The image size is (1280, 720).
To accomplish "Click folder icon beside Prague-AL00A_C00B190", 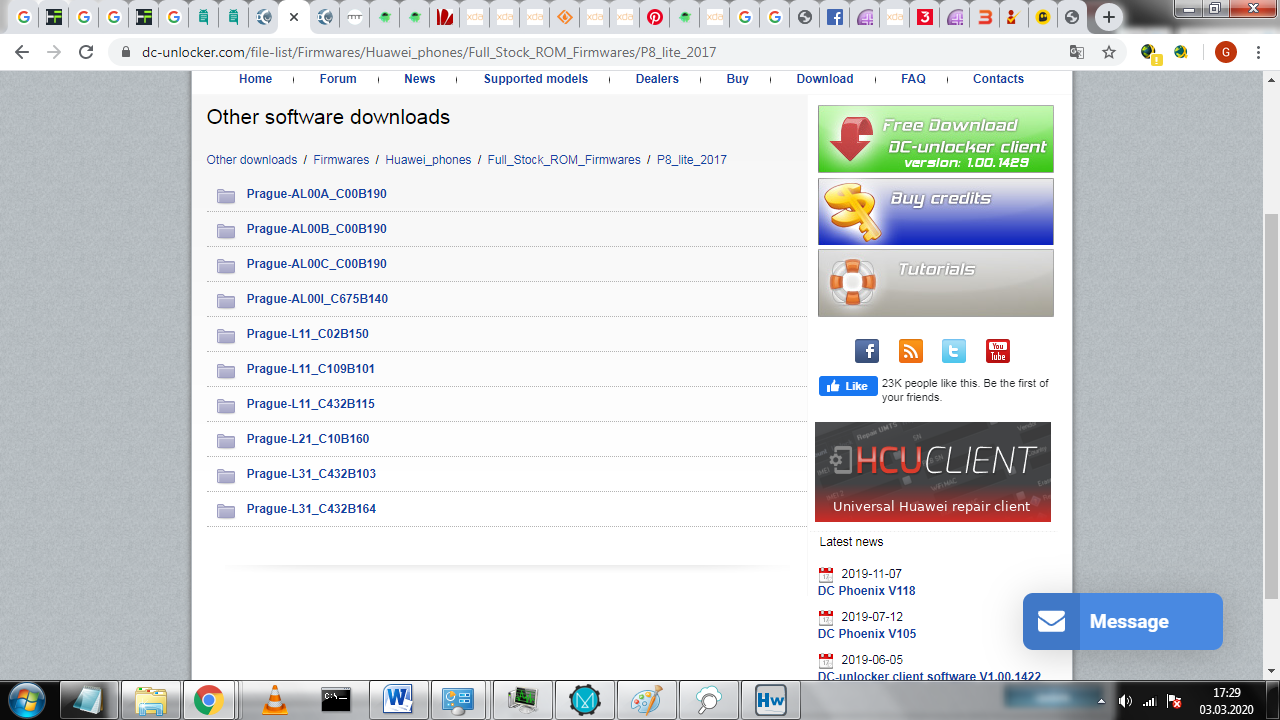I will point(226,196).
